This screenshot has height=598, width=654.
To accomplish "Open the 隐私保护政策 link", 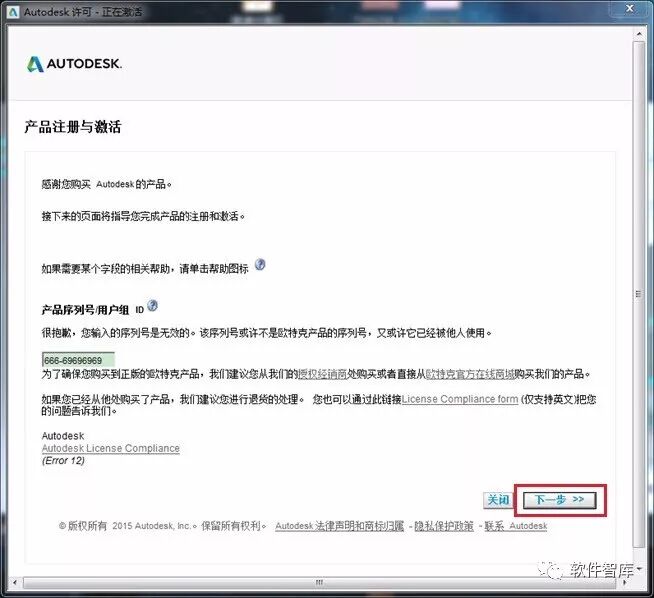I will tap(444, 526).
